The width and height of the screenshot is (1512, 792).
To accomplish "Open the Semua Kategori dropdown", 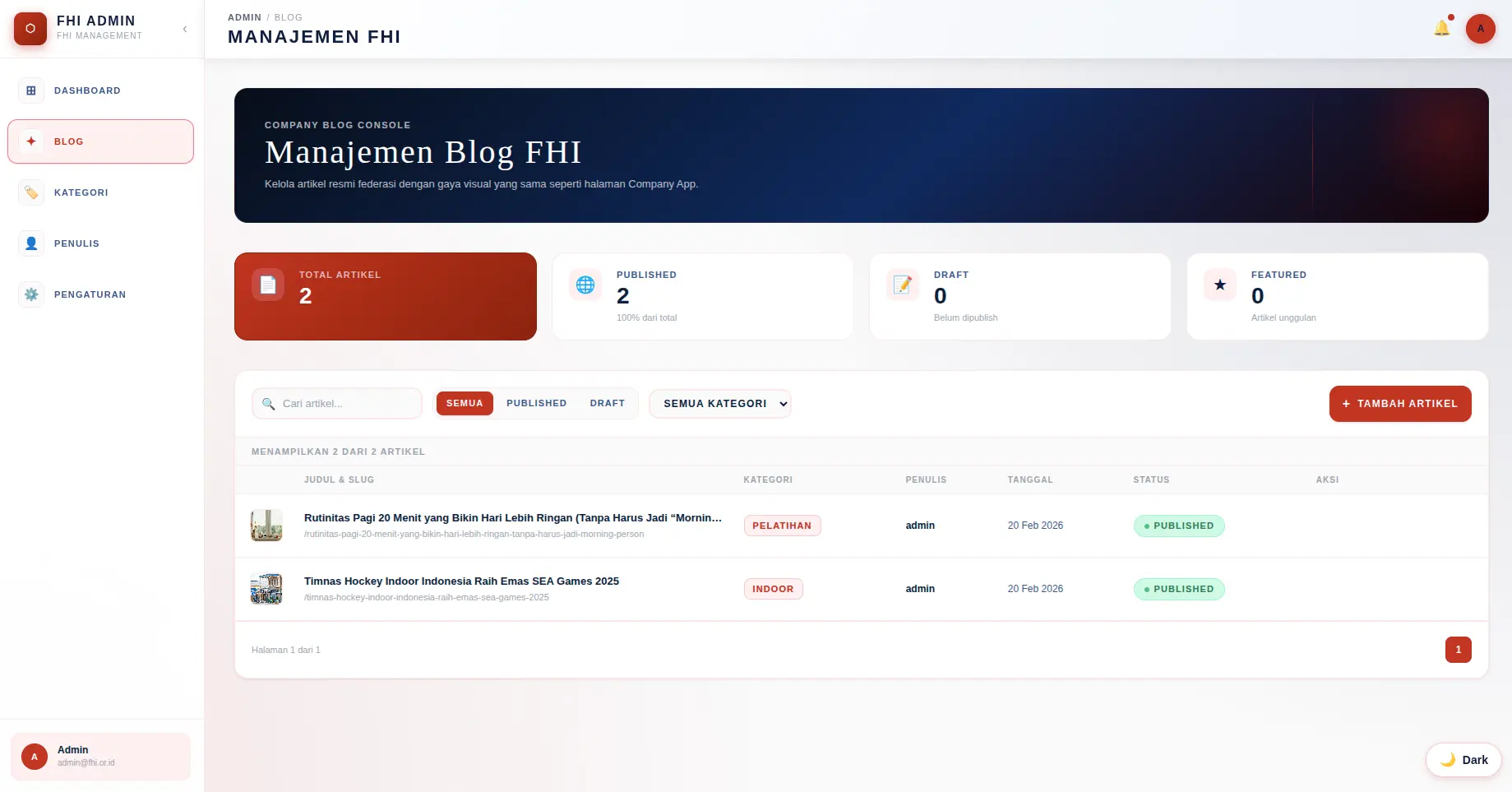I will pos(719,404).
